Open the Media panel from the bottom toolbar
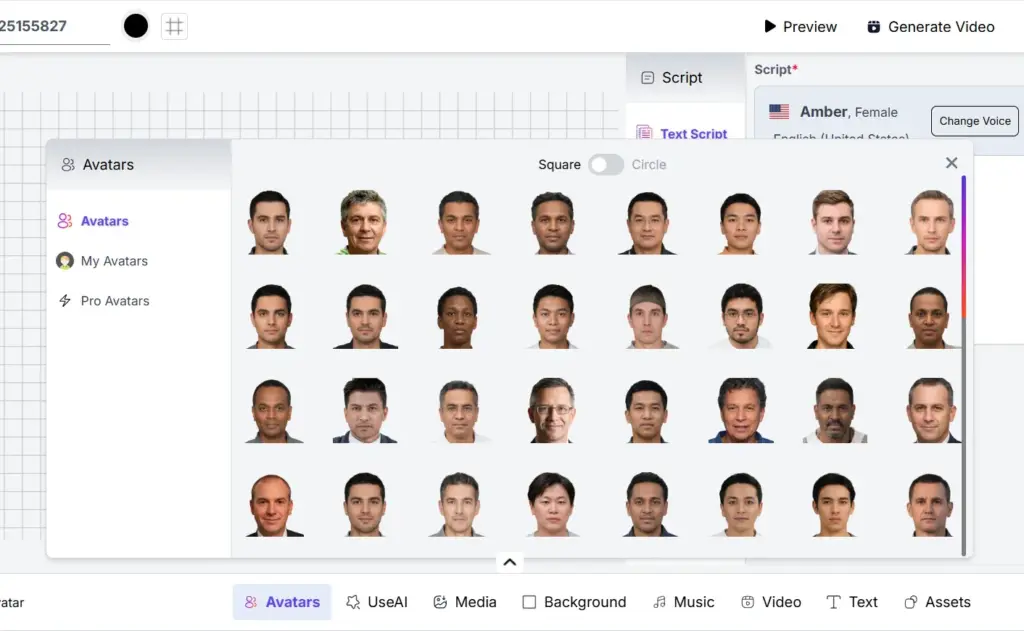Screen dimensions: 1024x631 [464, 602]
